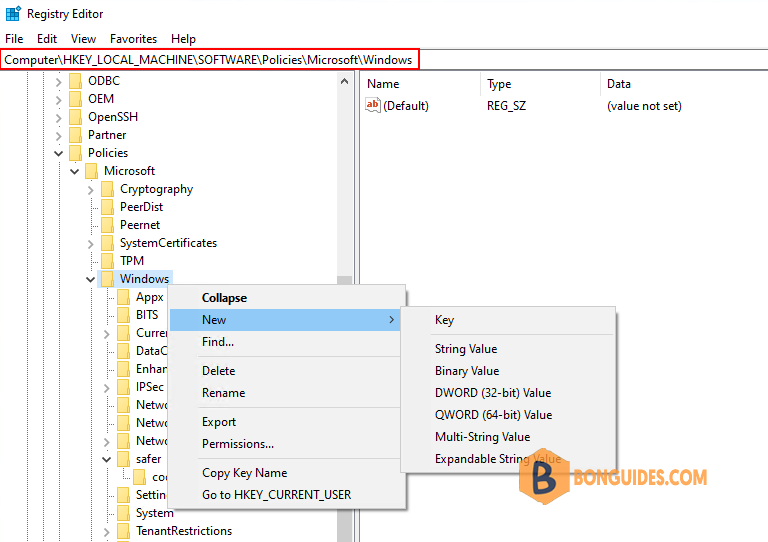Open the Help menu
768x542 pixels.
pyautogui.click(x=183, y=39)
